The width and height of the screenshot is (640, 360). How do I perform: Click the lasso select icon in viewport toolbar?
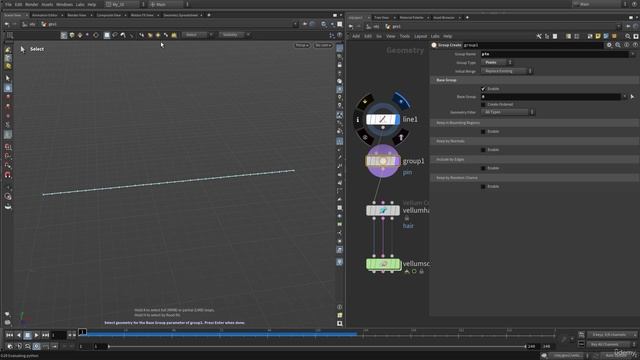115,36
